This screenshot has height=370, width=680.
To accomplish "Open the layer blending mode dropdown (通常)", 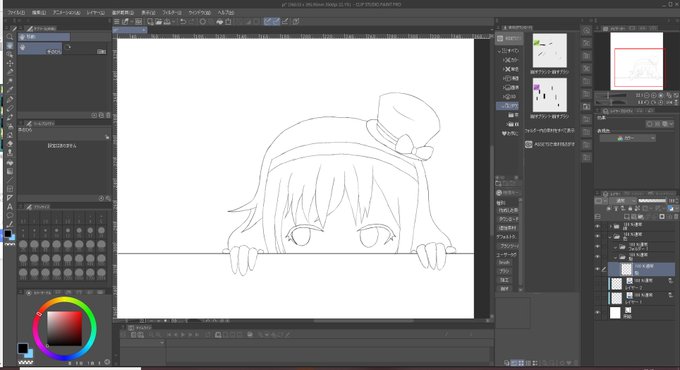I will [623, 201].
